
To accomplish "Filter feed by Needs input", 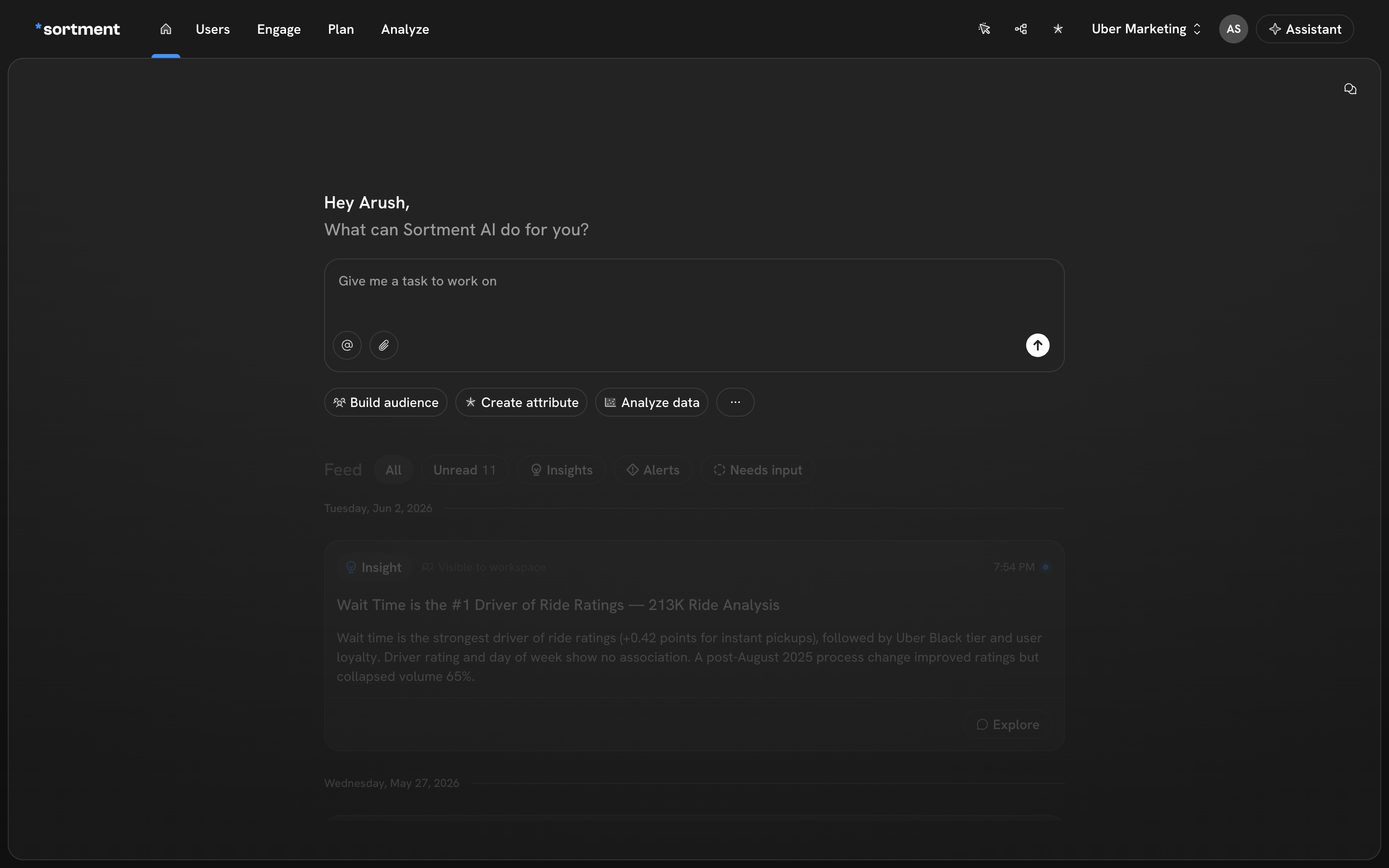I will [x=758, y=470].
